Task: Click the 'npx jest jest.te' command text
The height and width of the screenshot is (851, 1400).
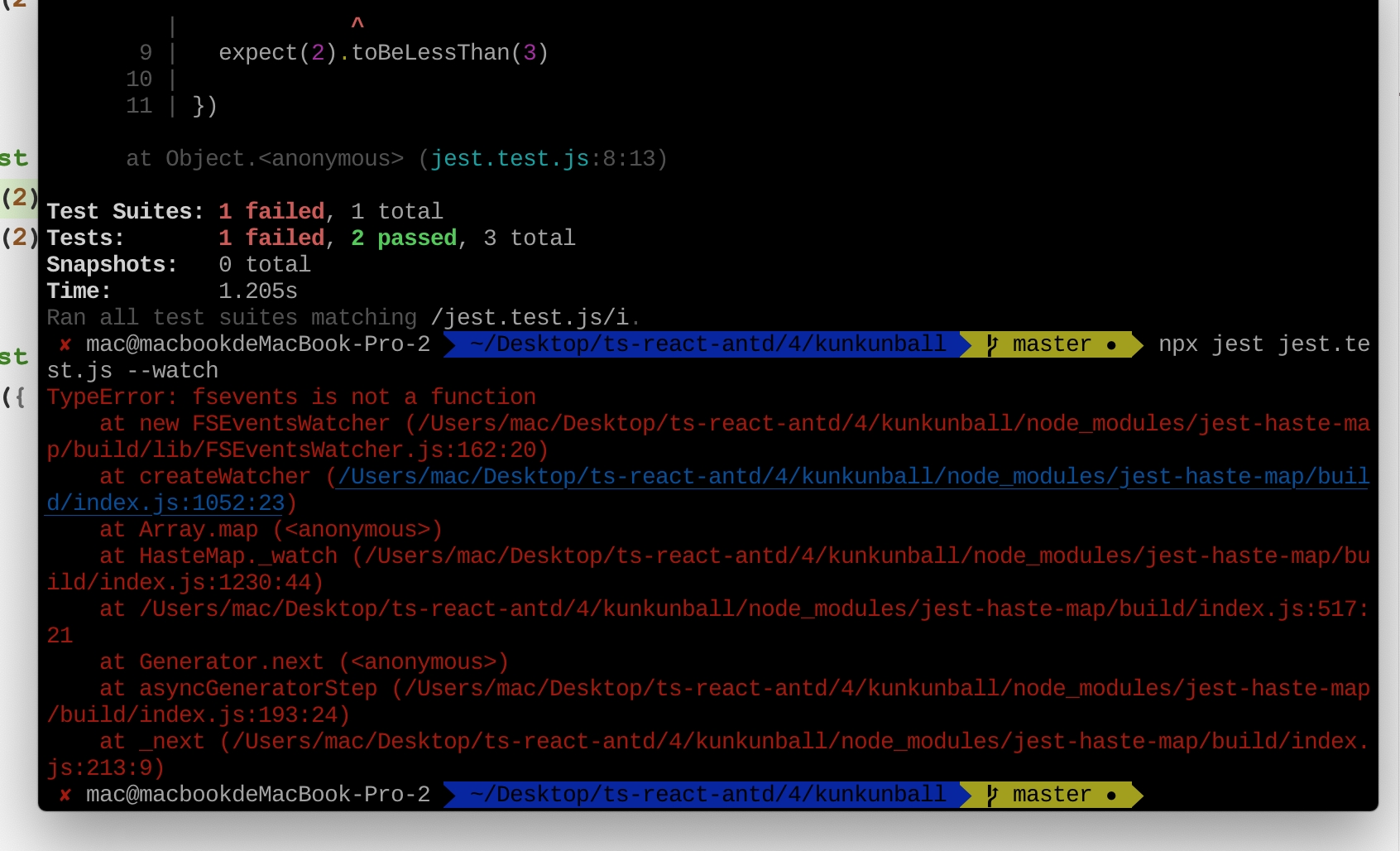Action: [1264, 344]
